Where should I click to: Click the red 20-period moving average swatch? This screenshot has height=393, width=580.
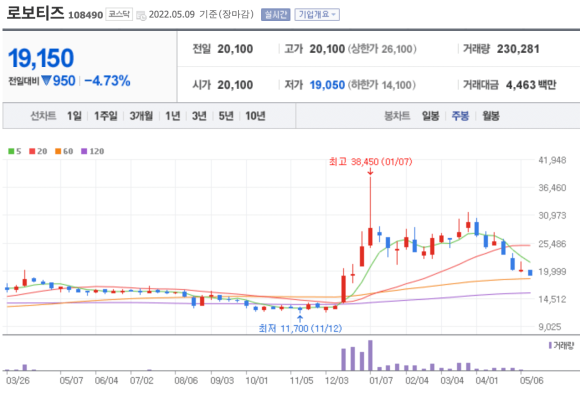point(32,151)
